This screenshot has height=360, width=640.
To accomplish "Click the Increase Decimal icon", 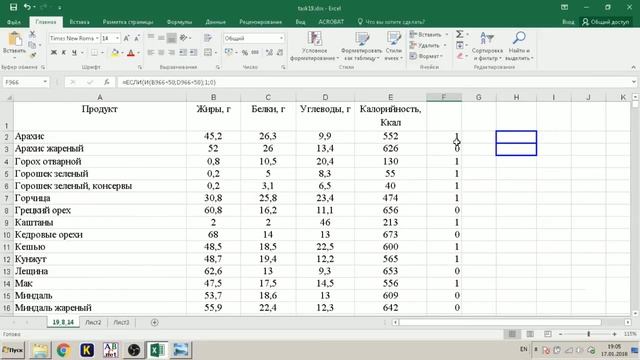I will pyautogui.click(x=269, y=52).
